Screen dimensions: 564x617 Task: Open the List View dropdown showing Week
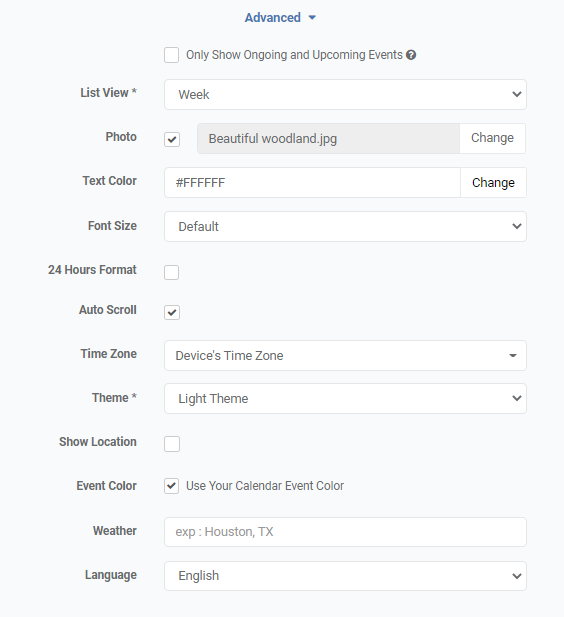click(345, 94)
